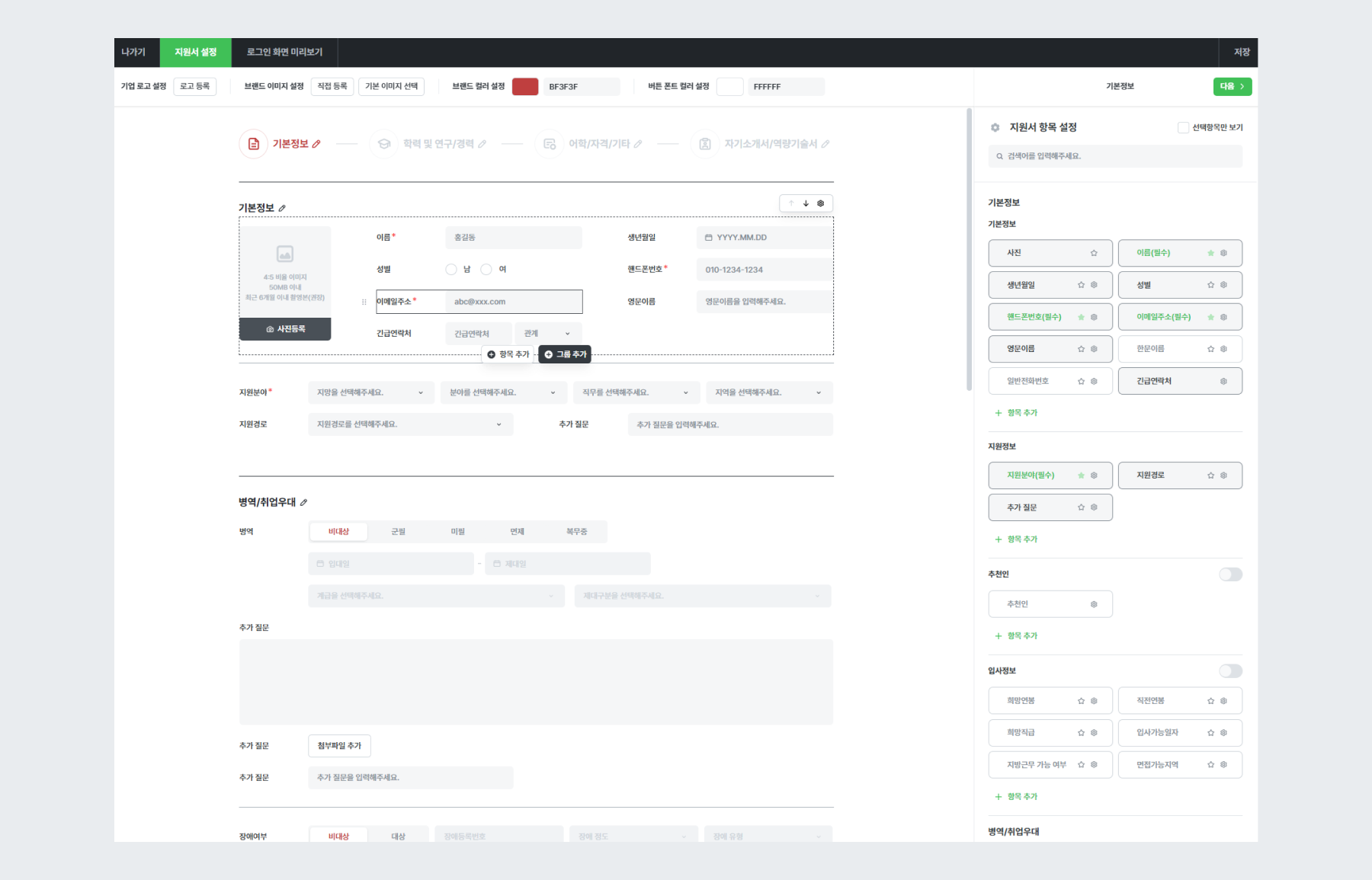The height and width of the screenshot is (880, 1372).
Task: Open the 분야를 선택해주세요 dropdown
Action: (504, 392)
